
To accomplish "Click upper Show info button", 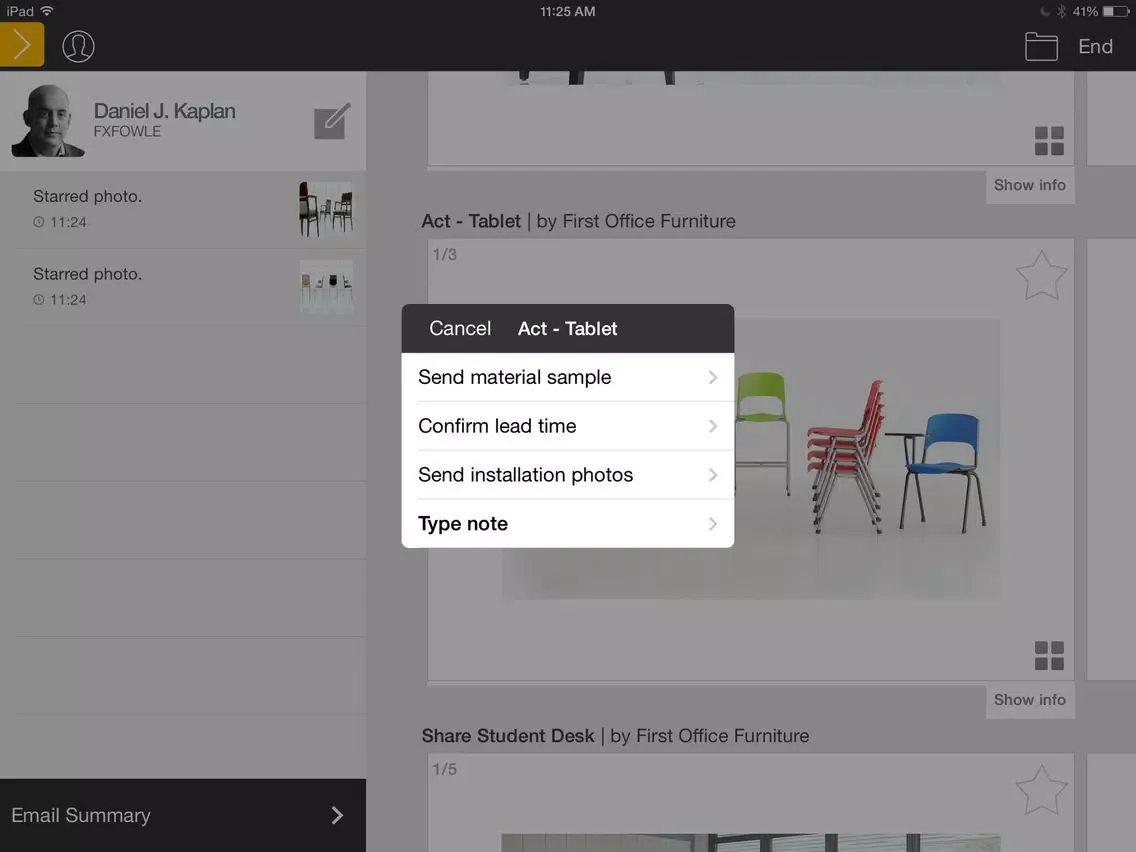I will [x=1029, y=185].
